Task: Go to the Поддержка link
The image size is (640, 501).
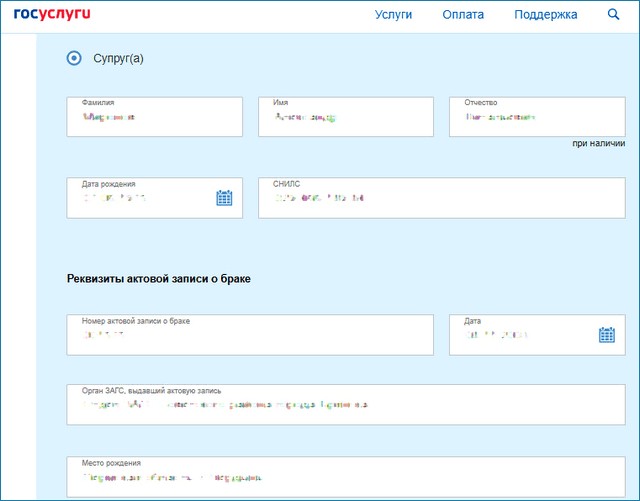Action: [546, 15]
